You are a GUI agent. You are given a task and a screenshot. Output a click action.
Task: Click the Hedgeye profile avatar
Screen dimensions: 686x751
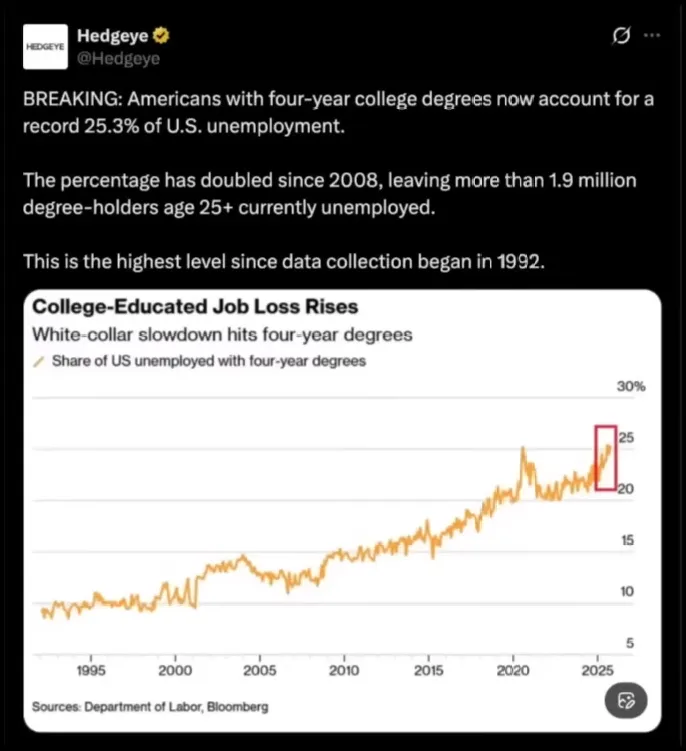tap(46, 47)
